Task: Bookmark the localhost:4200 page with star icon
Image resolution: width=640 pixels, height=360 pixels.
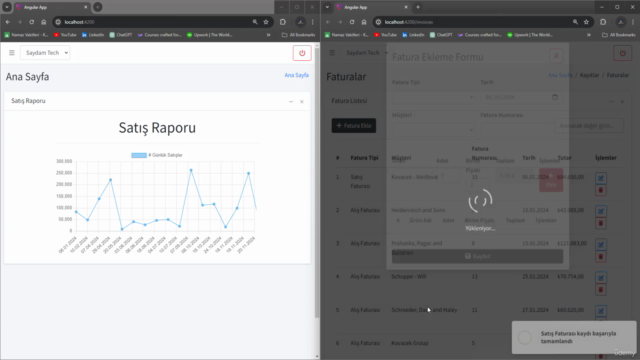Action: (266, 22)
